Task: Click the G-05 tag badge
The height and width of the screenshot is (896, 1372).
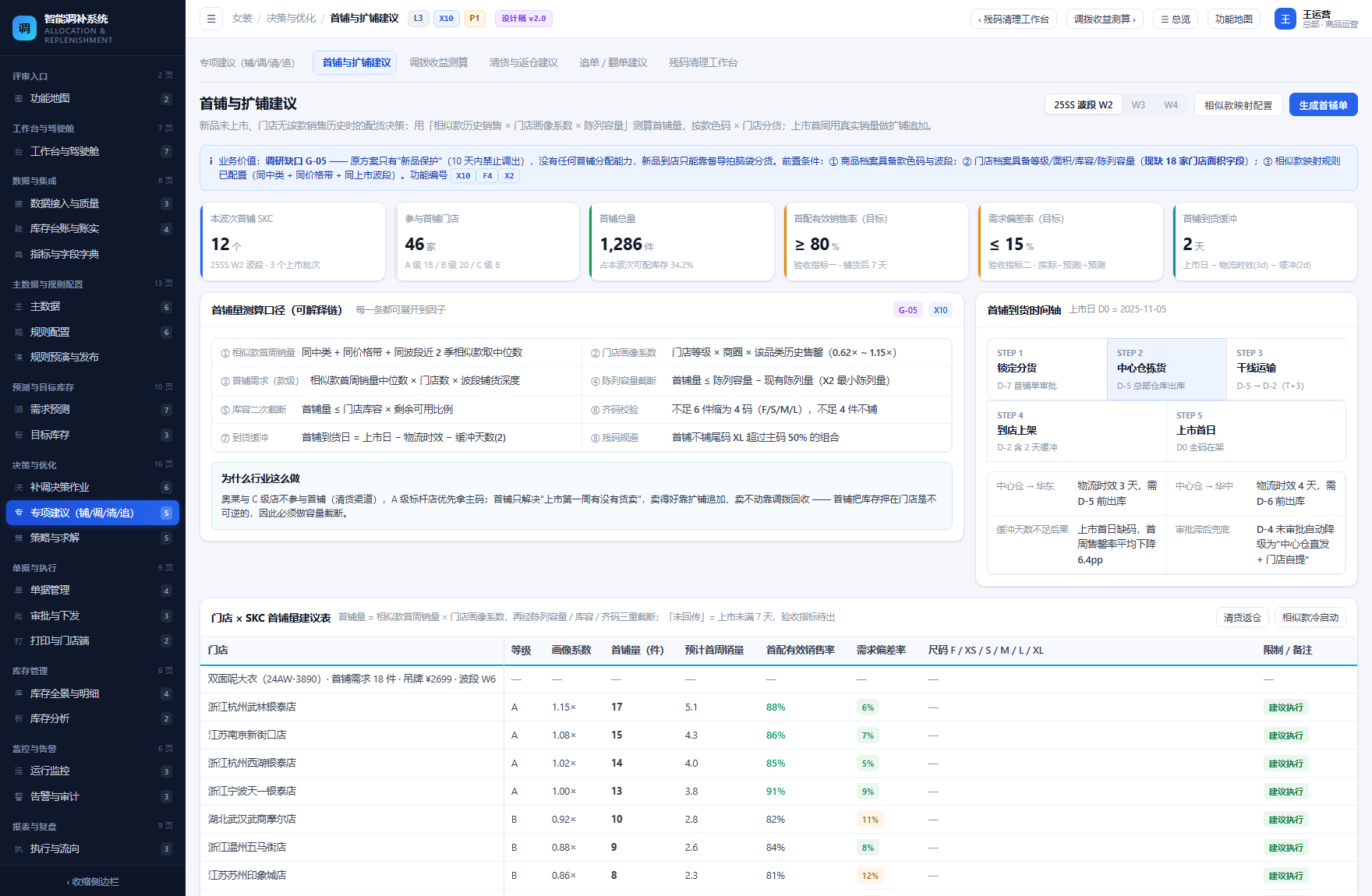Action: (x=907, y=310)
